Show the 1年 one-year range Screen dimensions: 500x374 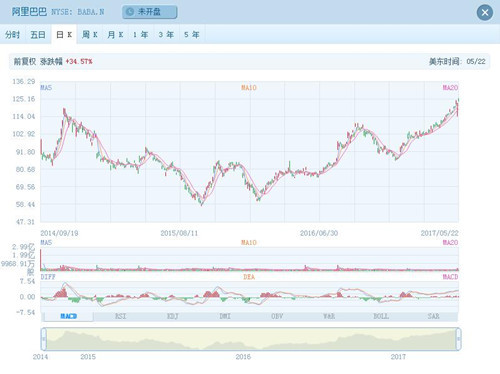pos(141,34)
